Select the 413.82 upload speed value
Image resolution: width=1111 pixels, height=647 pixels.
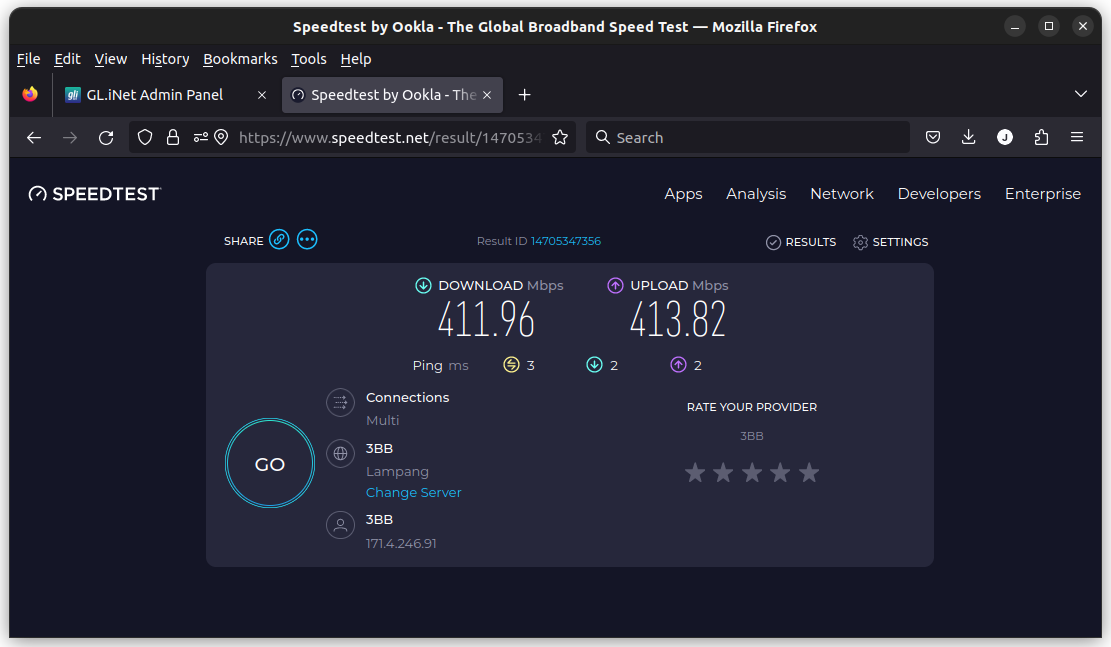(678, 320)
